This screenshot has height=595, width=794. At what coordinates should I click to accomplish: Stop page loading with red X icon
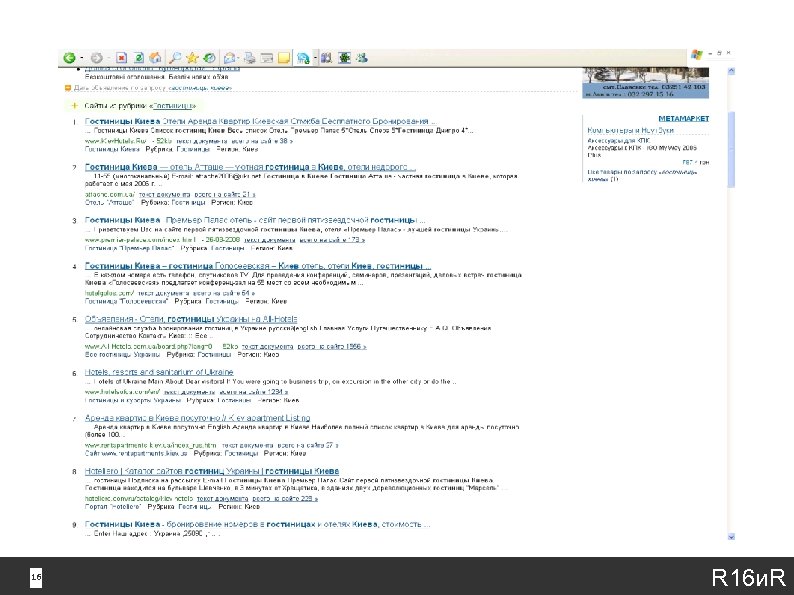[122, 58]
